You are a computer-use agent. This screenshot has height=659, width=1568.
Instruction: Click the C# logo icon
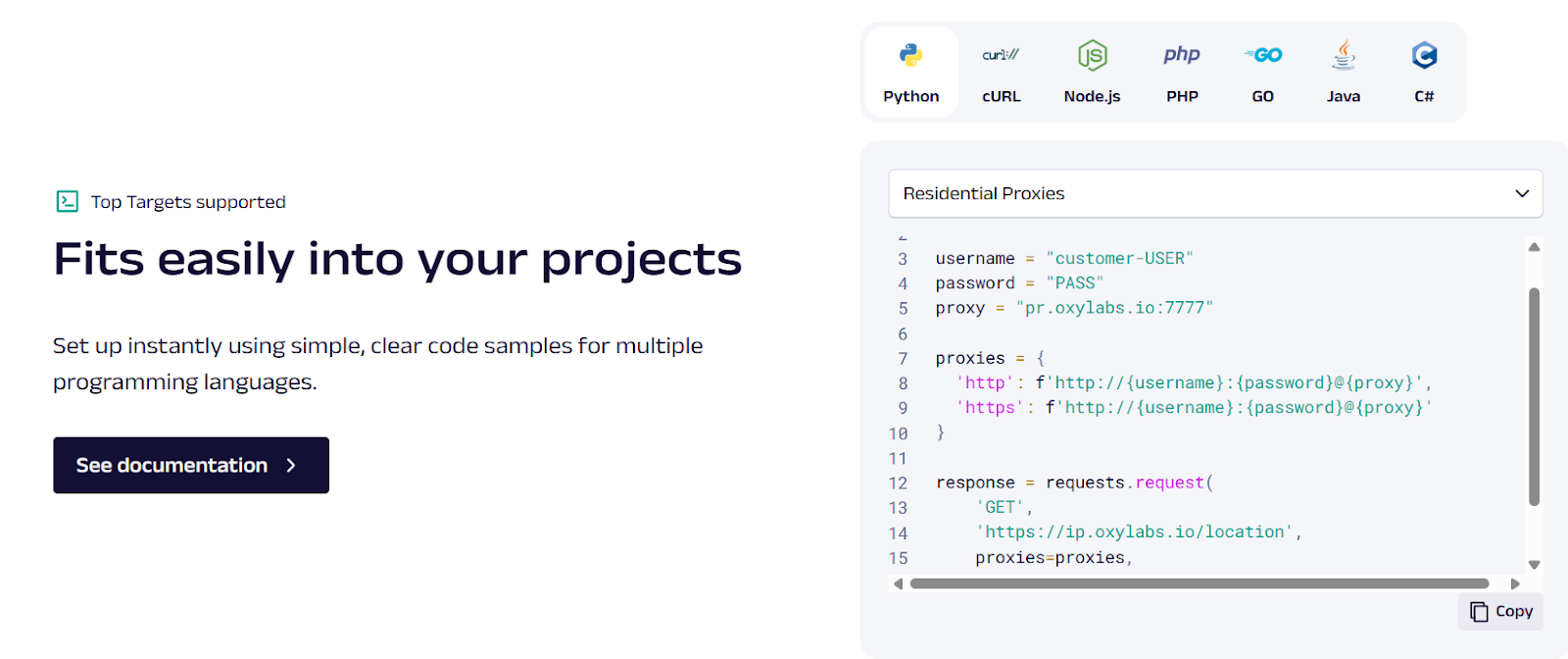pyautogui.click(x=1424, y=55)
